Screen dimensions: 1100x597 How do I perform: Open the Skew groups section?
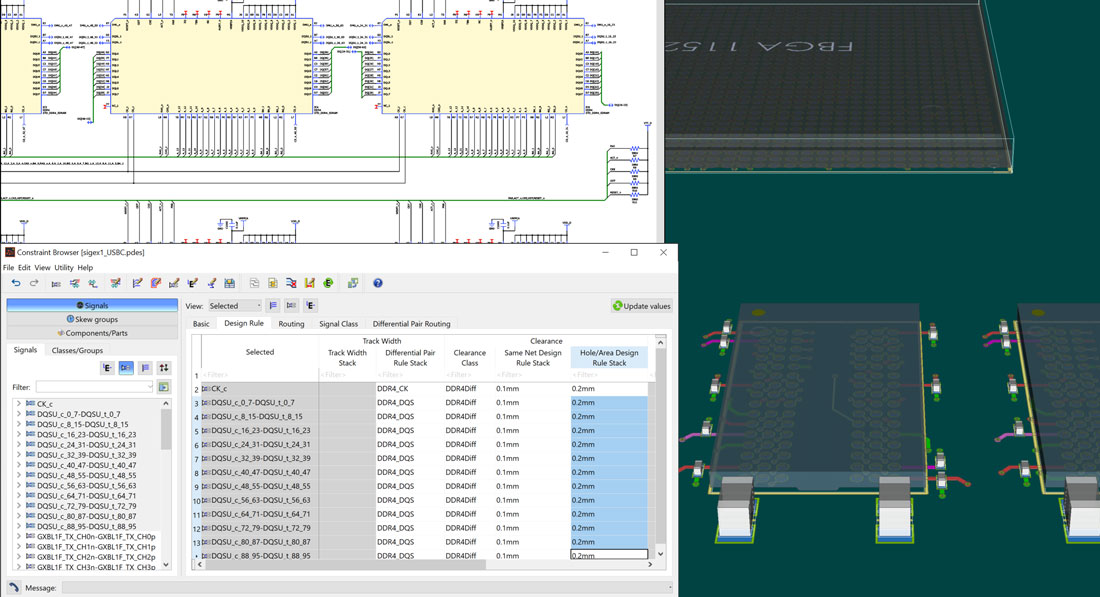(x=92, y=319)
